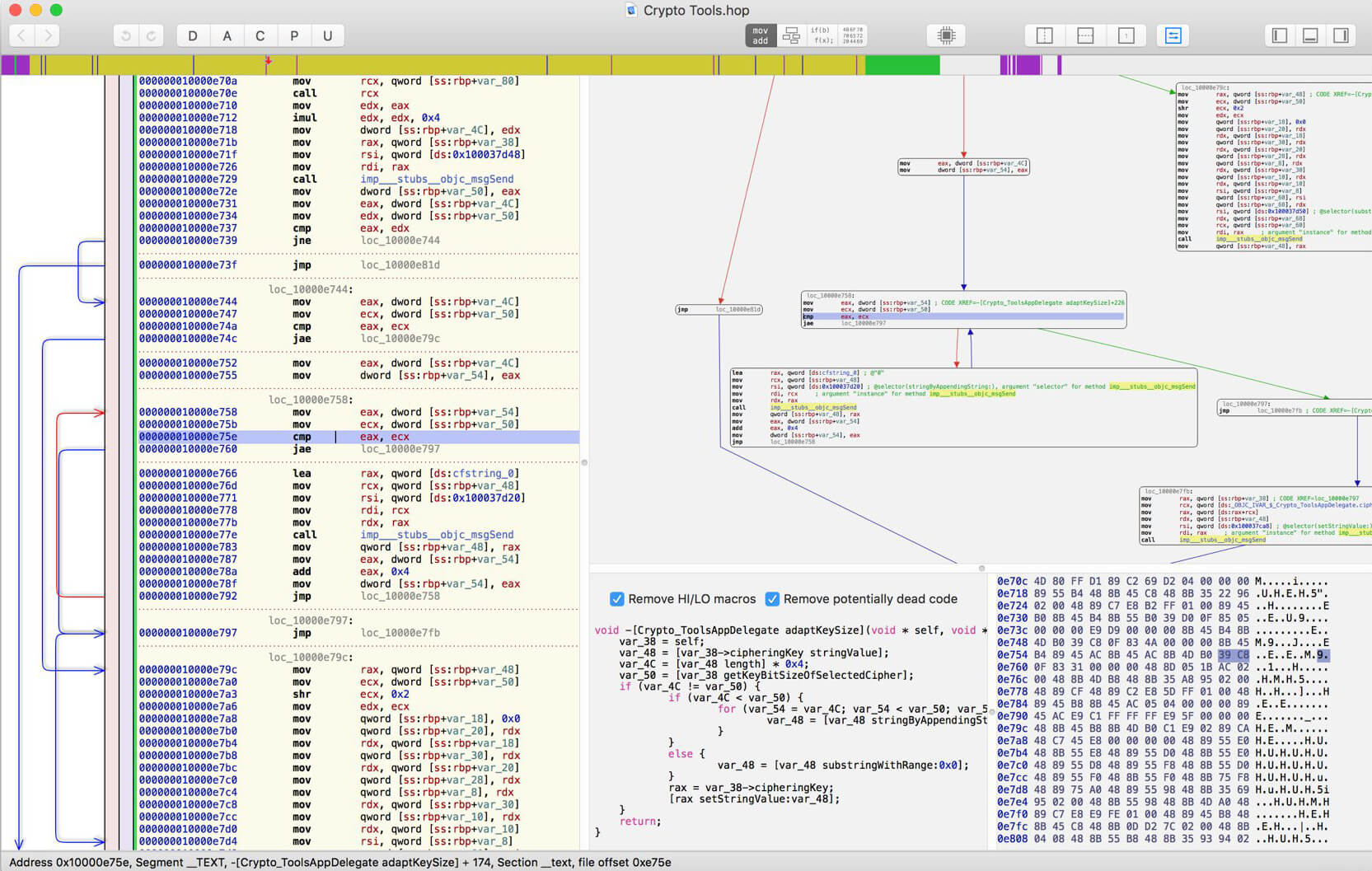
Task: Mark selection as Code with C
Action: (x=260, y=35)
